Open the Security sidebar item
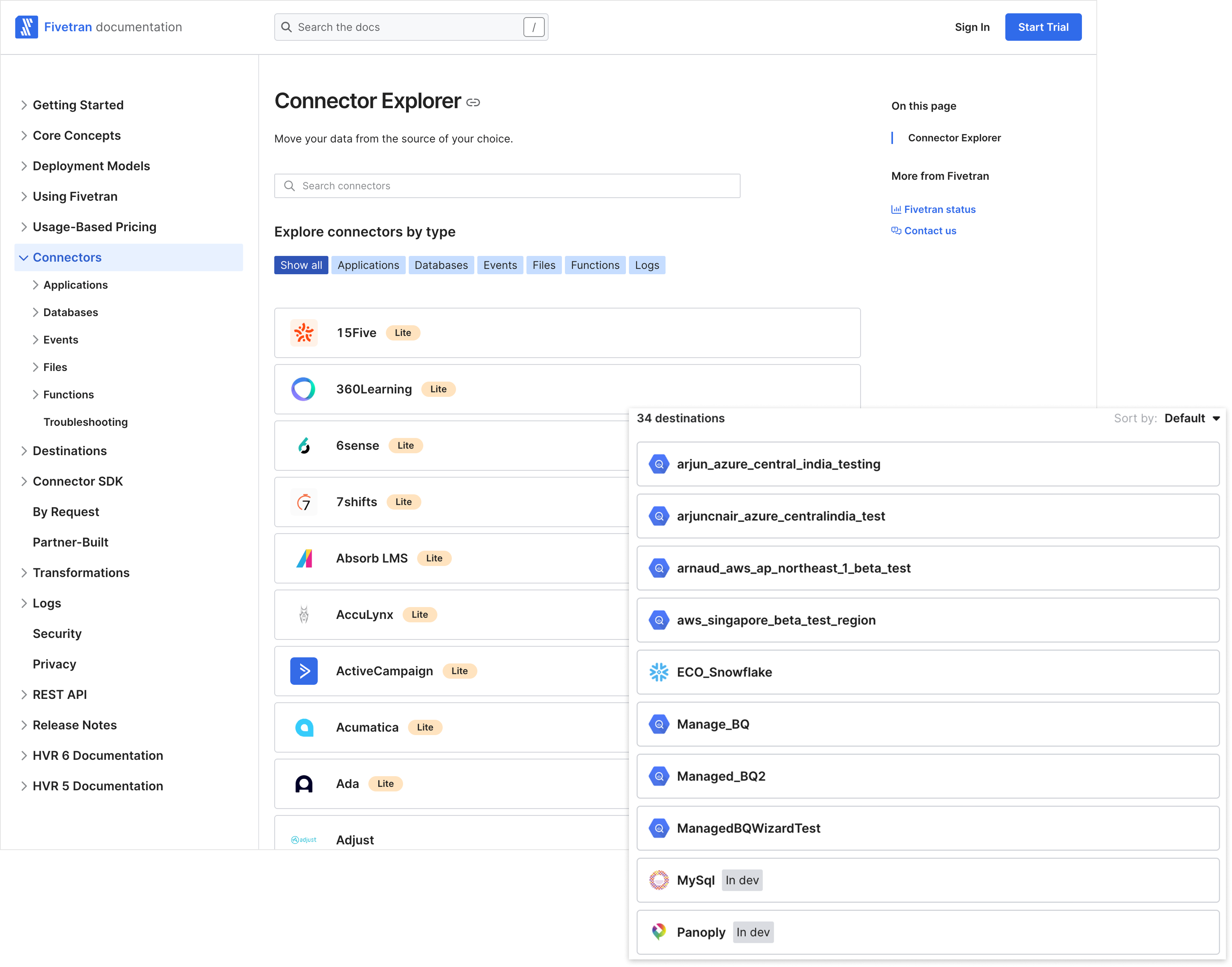Screen dimensions: 1232x967 tap(57, 633)
